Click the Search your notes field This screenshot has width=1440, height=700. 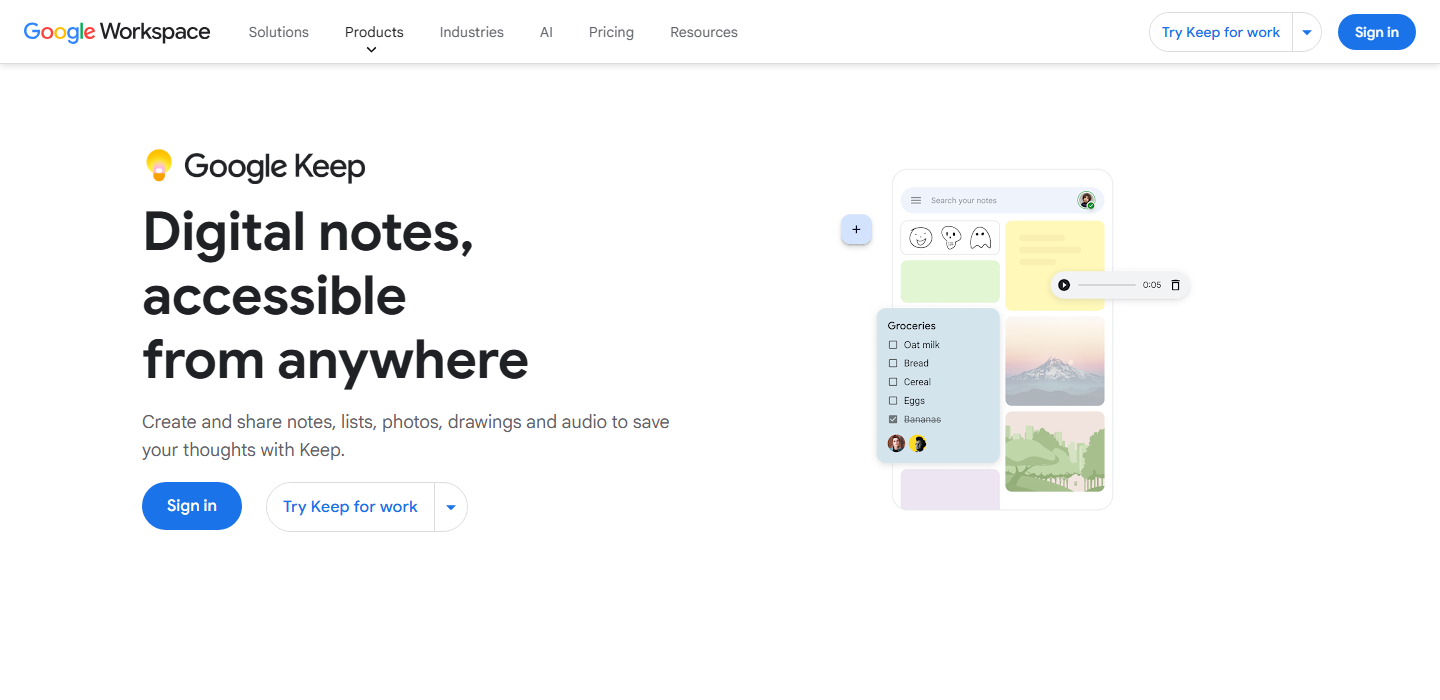tap(1002, 200)
